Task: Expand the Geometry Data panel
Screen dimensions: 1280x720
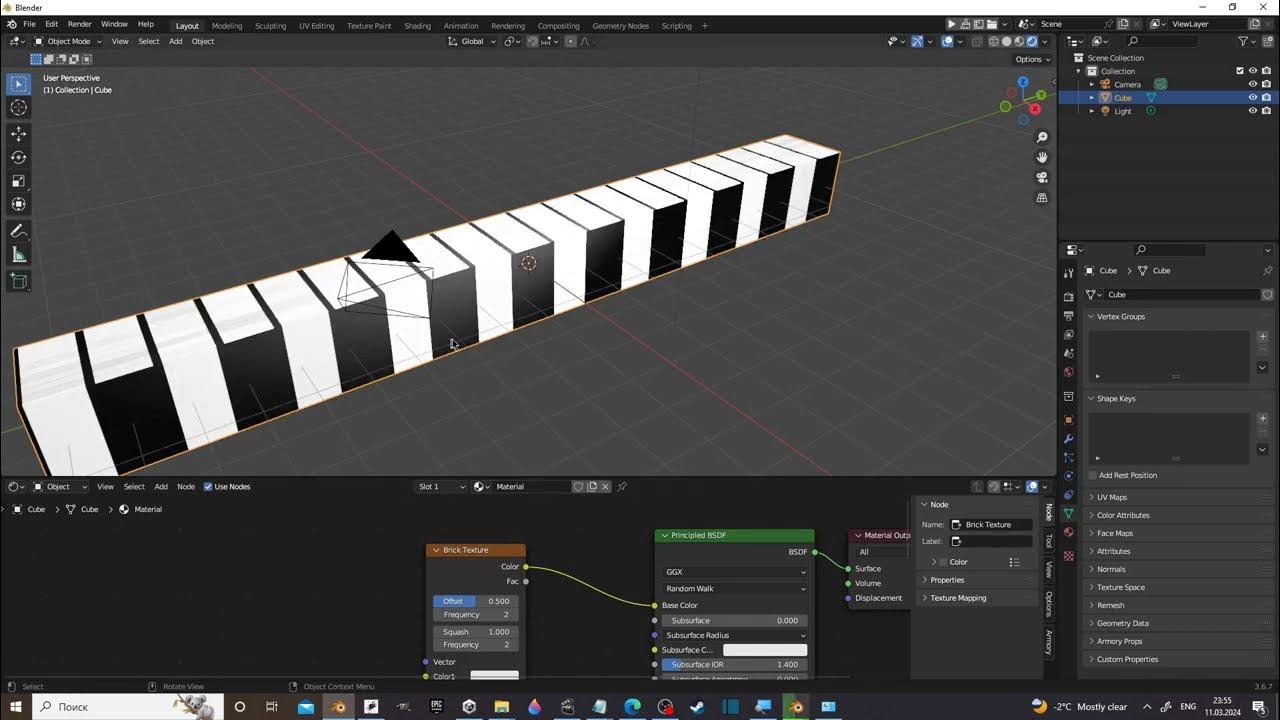Action: click(x=1122, y=623)
